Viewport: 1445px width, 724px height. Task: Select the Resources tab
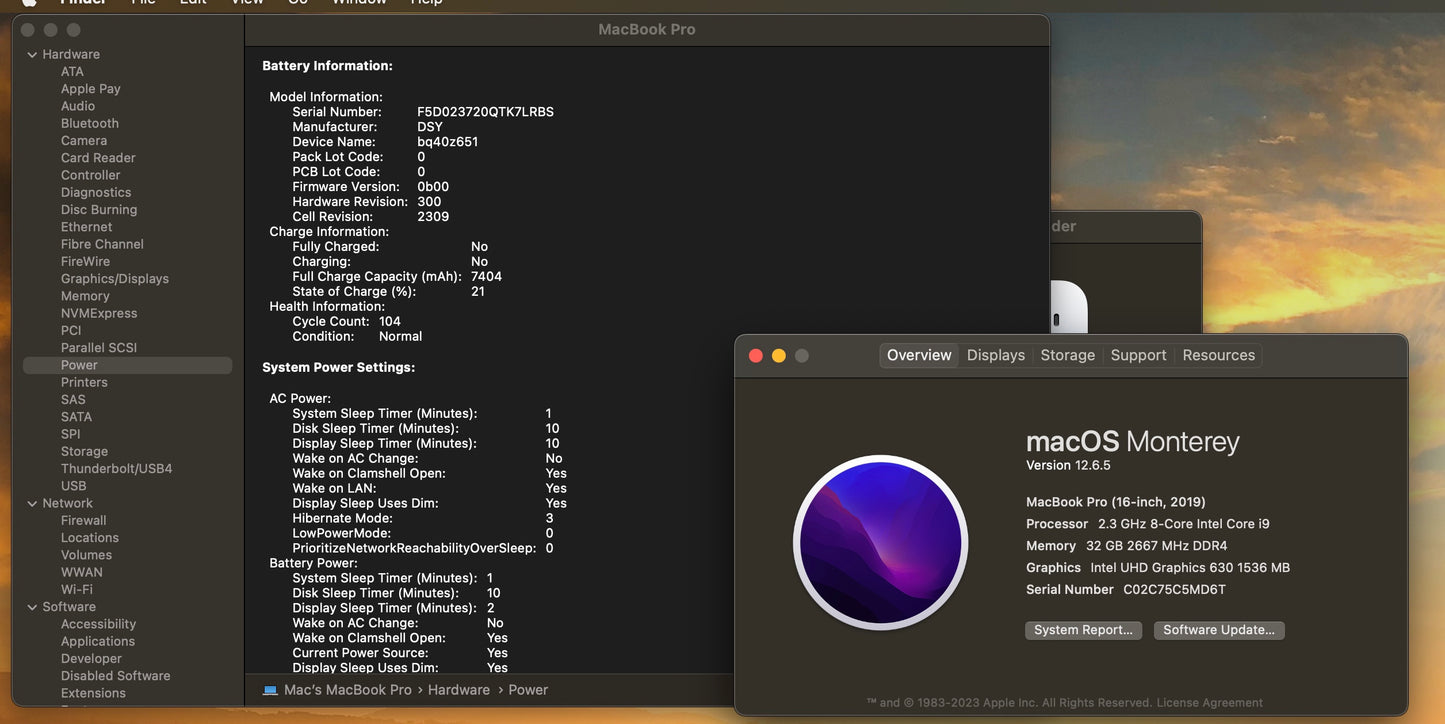[x=1218, y=354]
